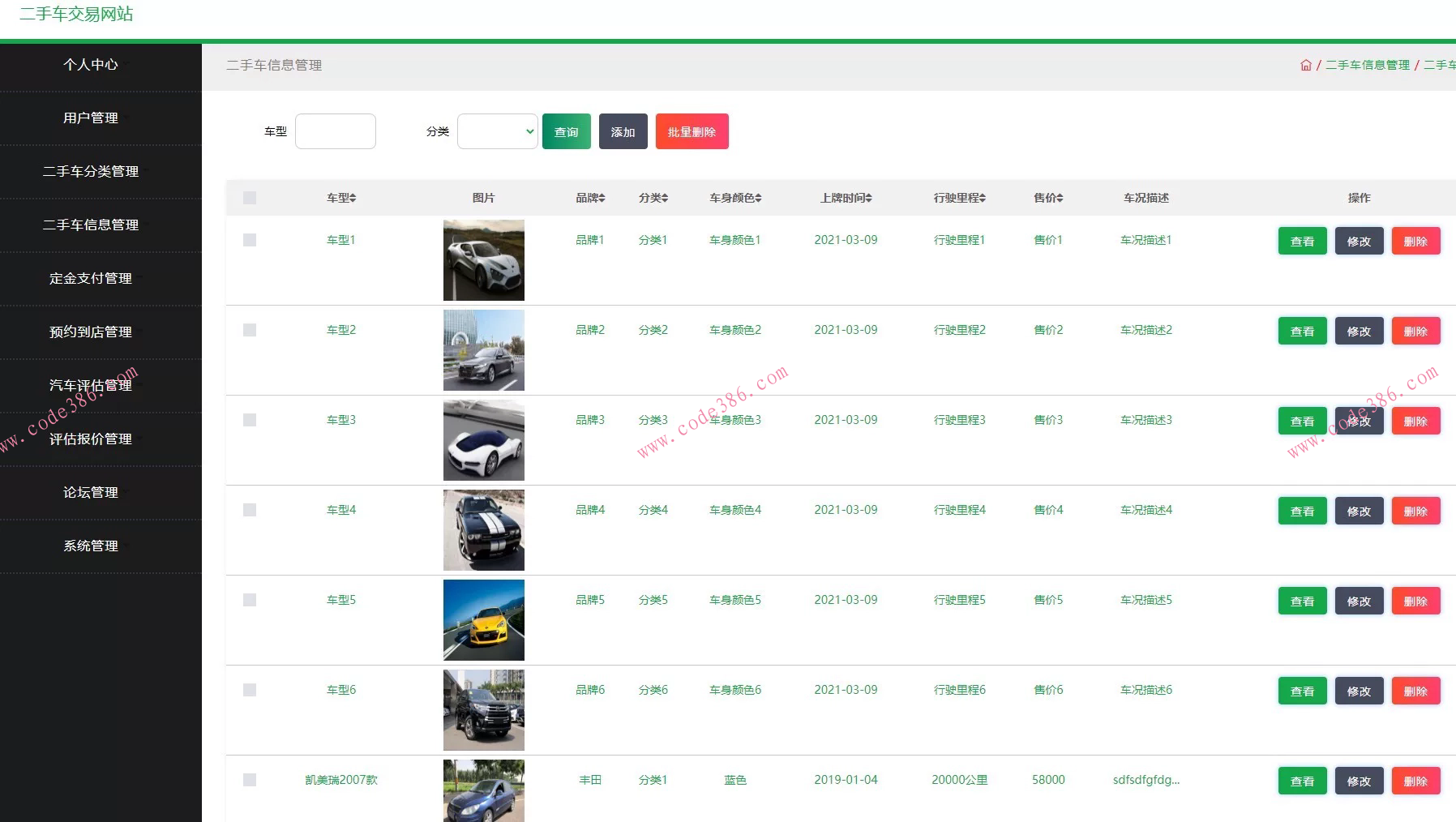
Task: Sort by 上牌时间 column header
Action: click(846, 198)
